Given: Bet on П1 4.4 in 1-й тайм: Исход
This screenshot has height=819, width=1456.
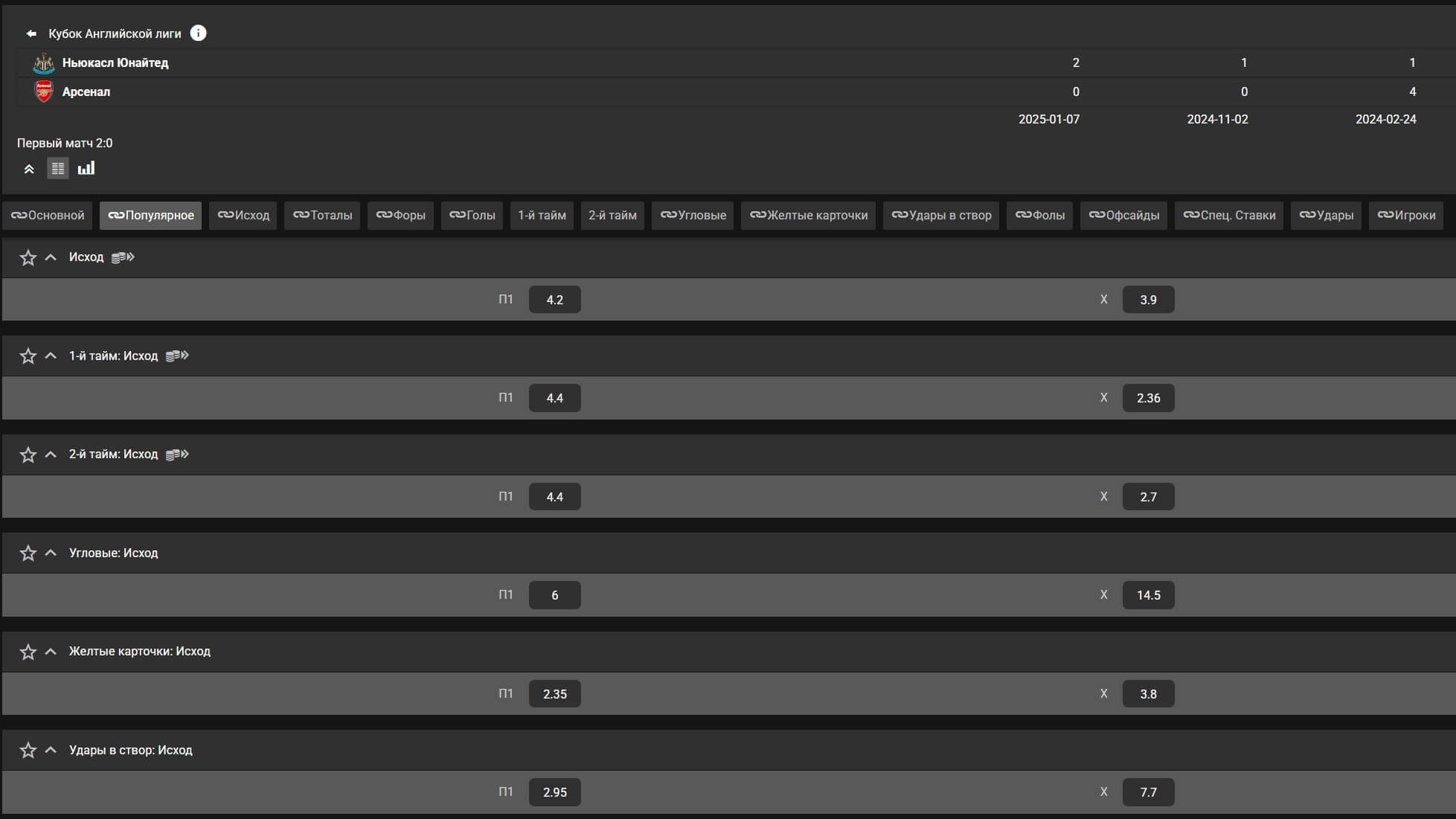Looking at the screenshot, I should pos(555,398).
